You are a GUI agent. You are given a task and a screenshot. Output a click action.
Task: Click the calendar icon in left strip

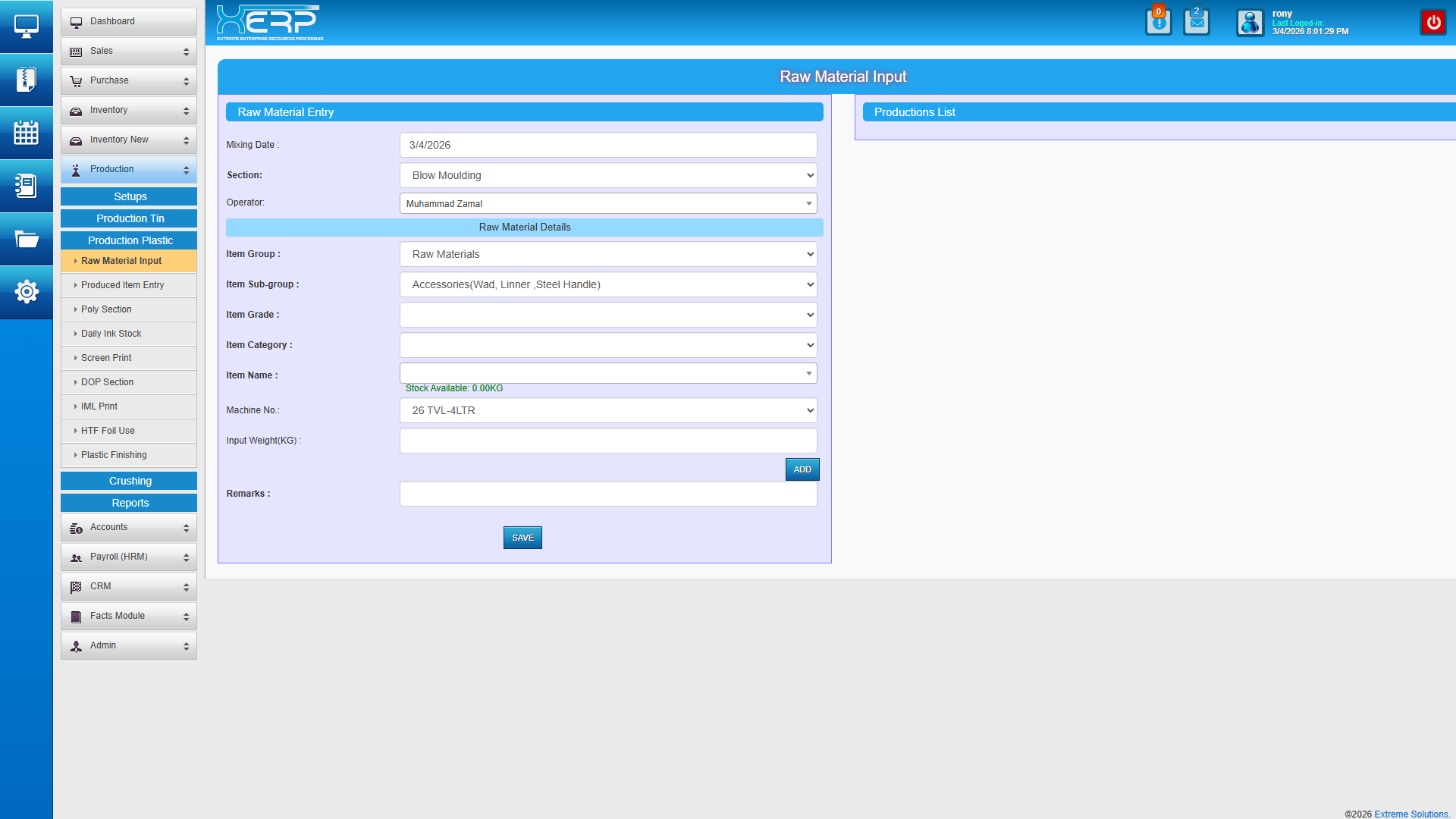(27, 133)
